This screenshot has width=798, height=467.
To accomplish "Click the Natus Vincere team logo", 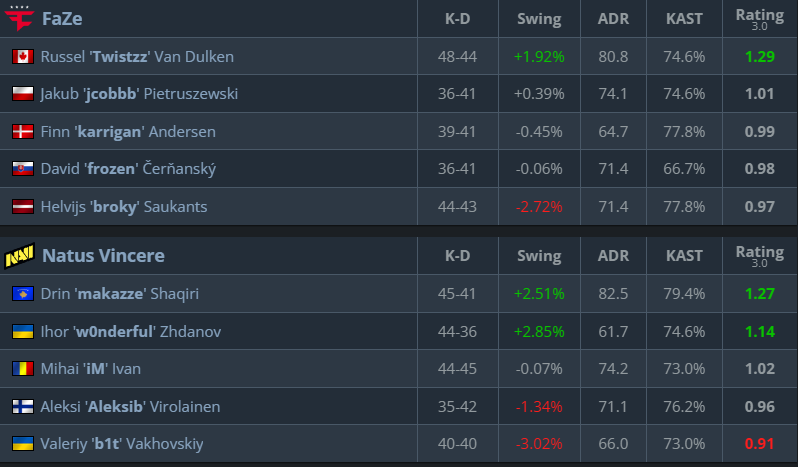I will pyautogui.click(x=19, y=256).
